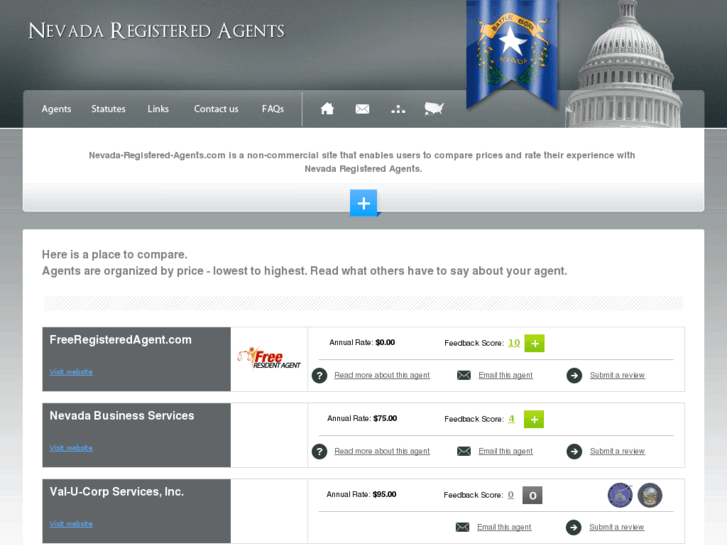This screenshot has width=727, height=545.
Task: Open the Agents menu item
Action: pyautogui.click(x=56, y=109)
